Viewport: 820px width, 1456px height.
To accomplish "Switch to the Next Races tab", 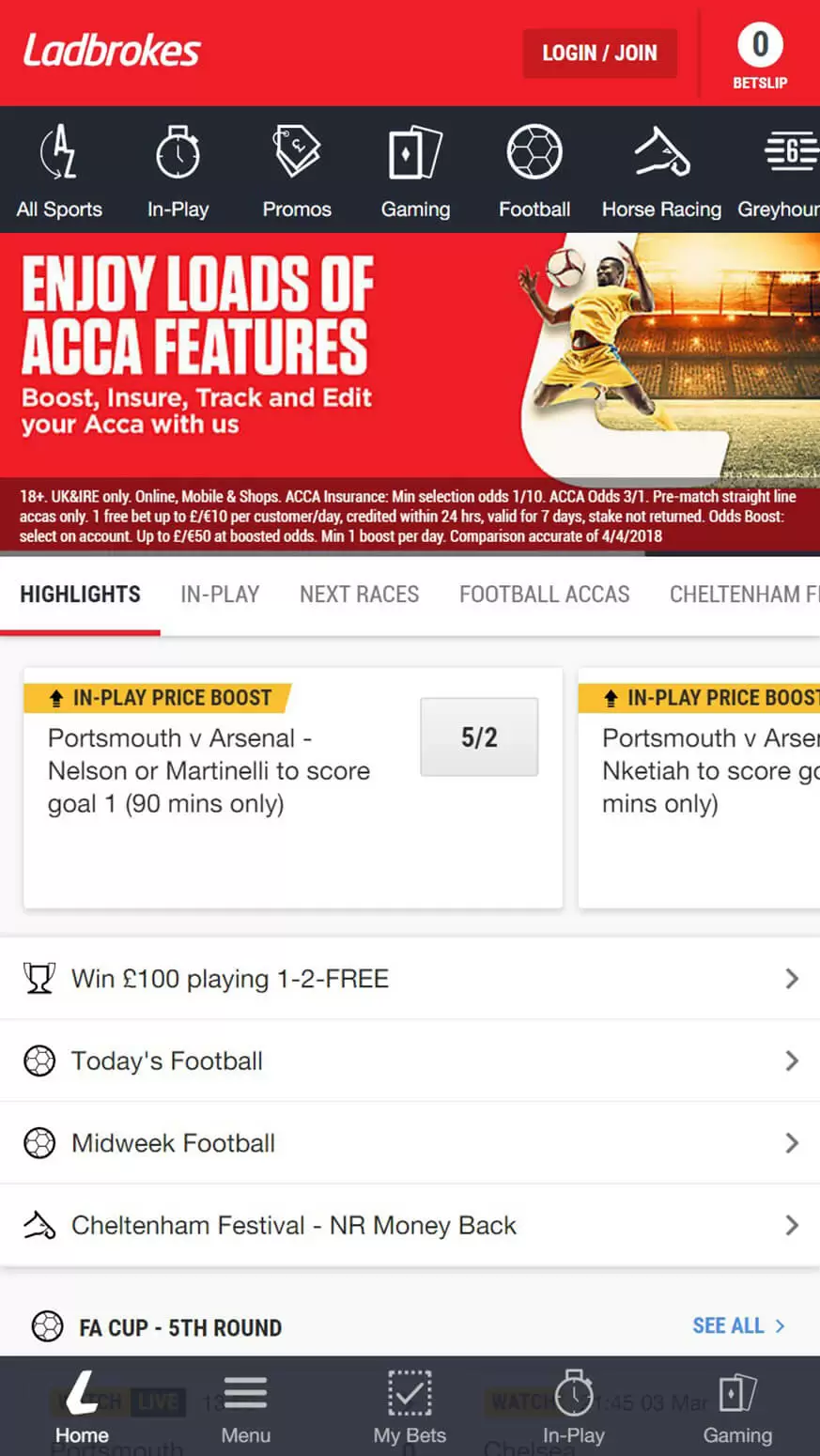I will click(x=359, y=595).
